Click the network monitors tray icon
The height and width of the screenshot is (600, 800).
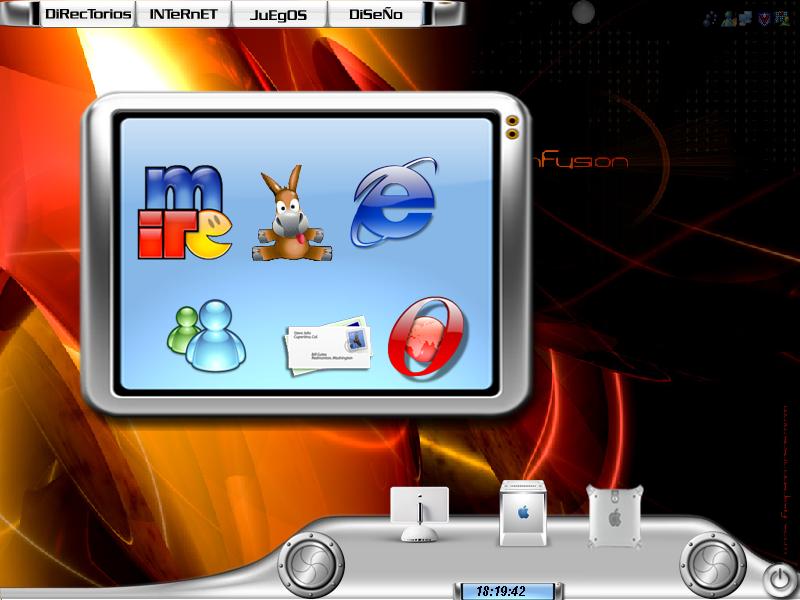coord(746,18)
